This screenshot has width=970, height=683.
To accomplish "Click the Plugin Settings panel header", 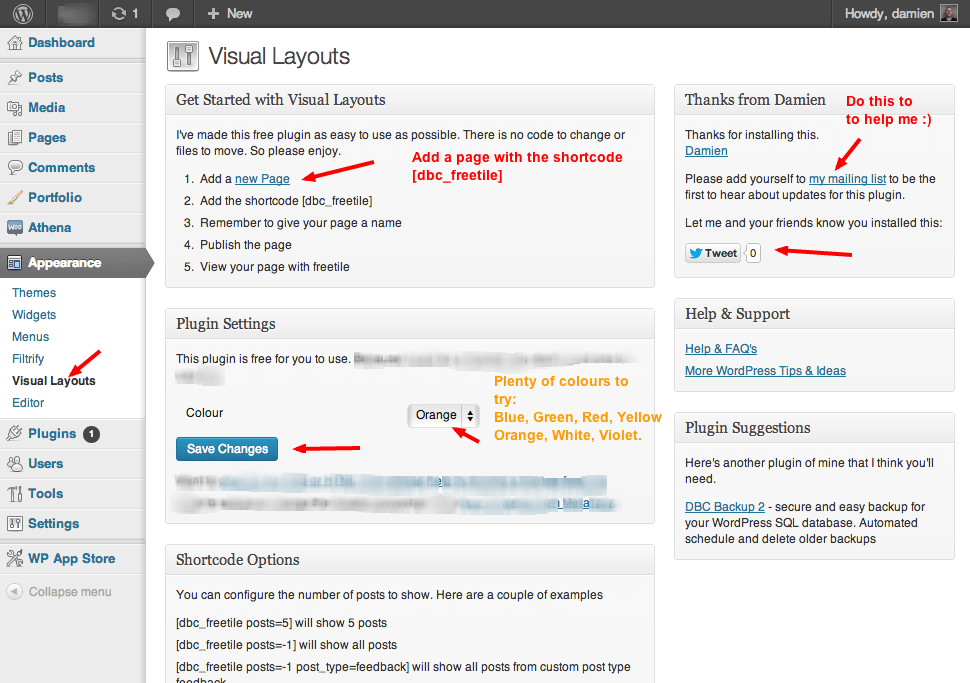I will (x=410, y=324).
